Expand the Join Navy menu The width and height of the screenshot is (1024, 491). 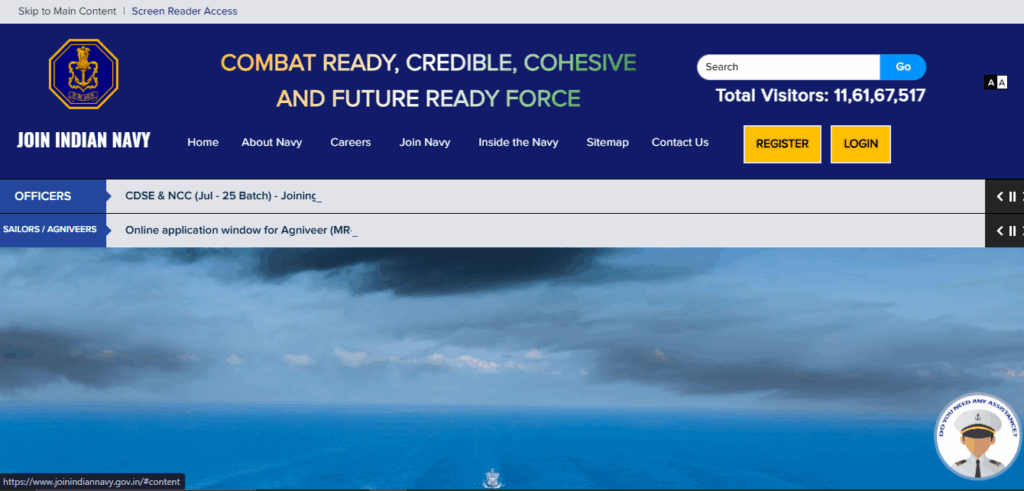[424, 143]
